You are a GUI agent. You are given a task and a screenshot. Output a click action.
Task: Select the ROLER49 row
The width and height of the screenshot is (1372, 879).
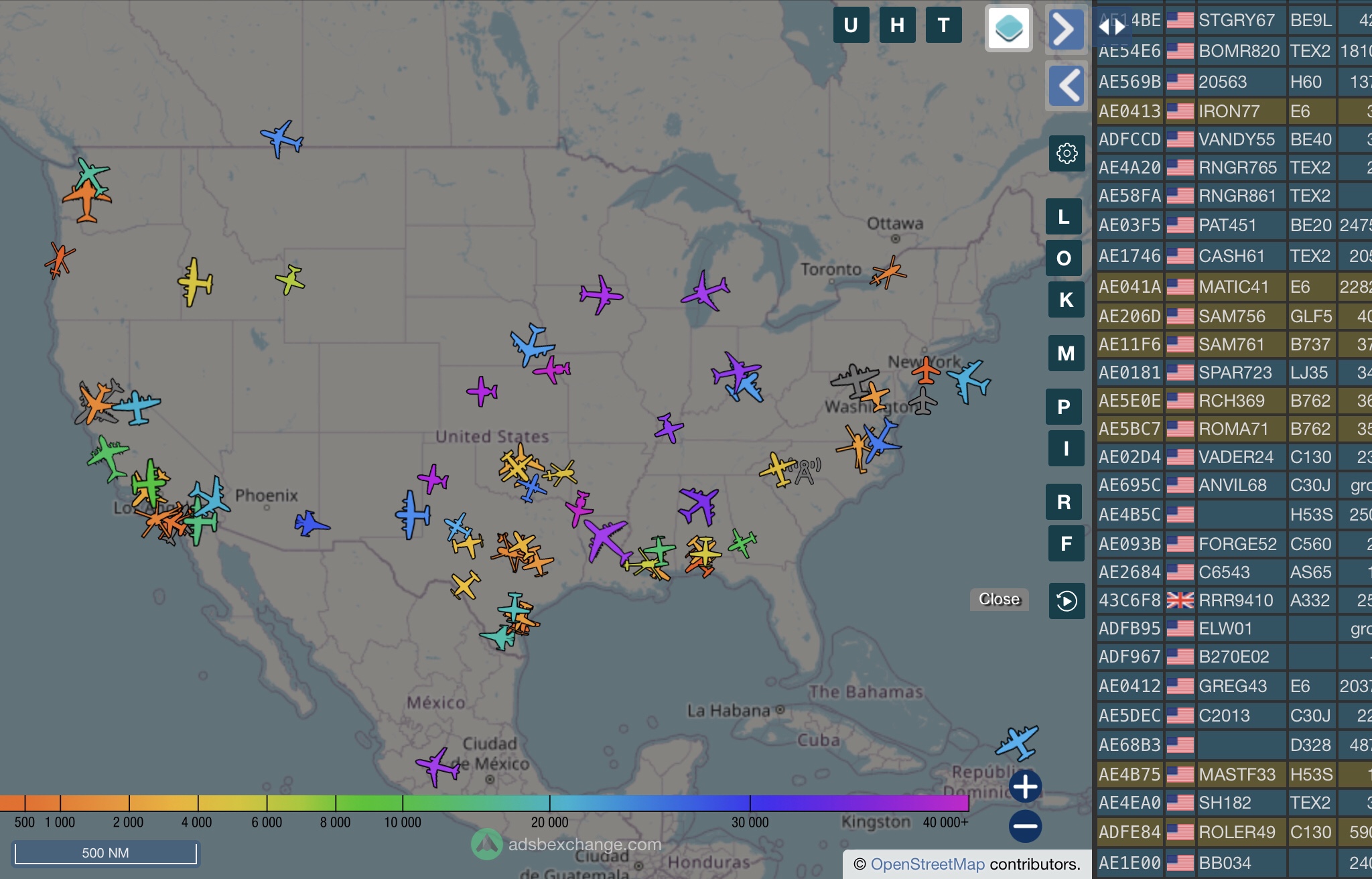[1234, 832]
